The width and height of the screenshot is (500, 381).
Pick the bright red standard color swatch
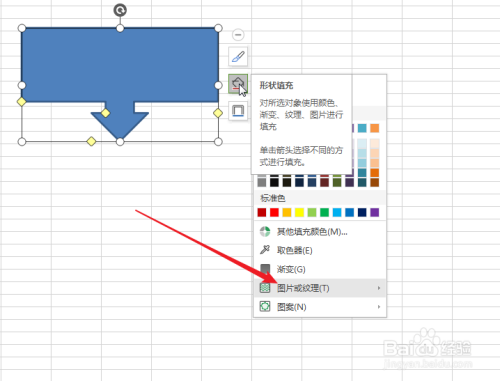[x=274, y=212]
